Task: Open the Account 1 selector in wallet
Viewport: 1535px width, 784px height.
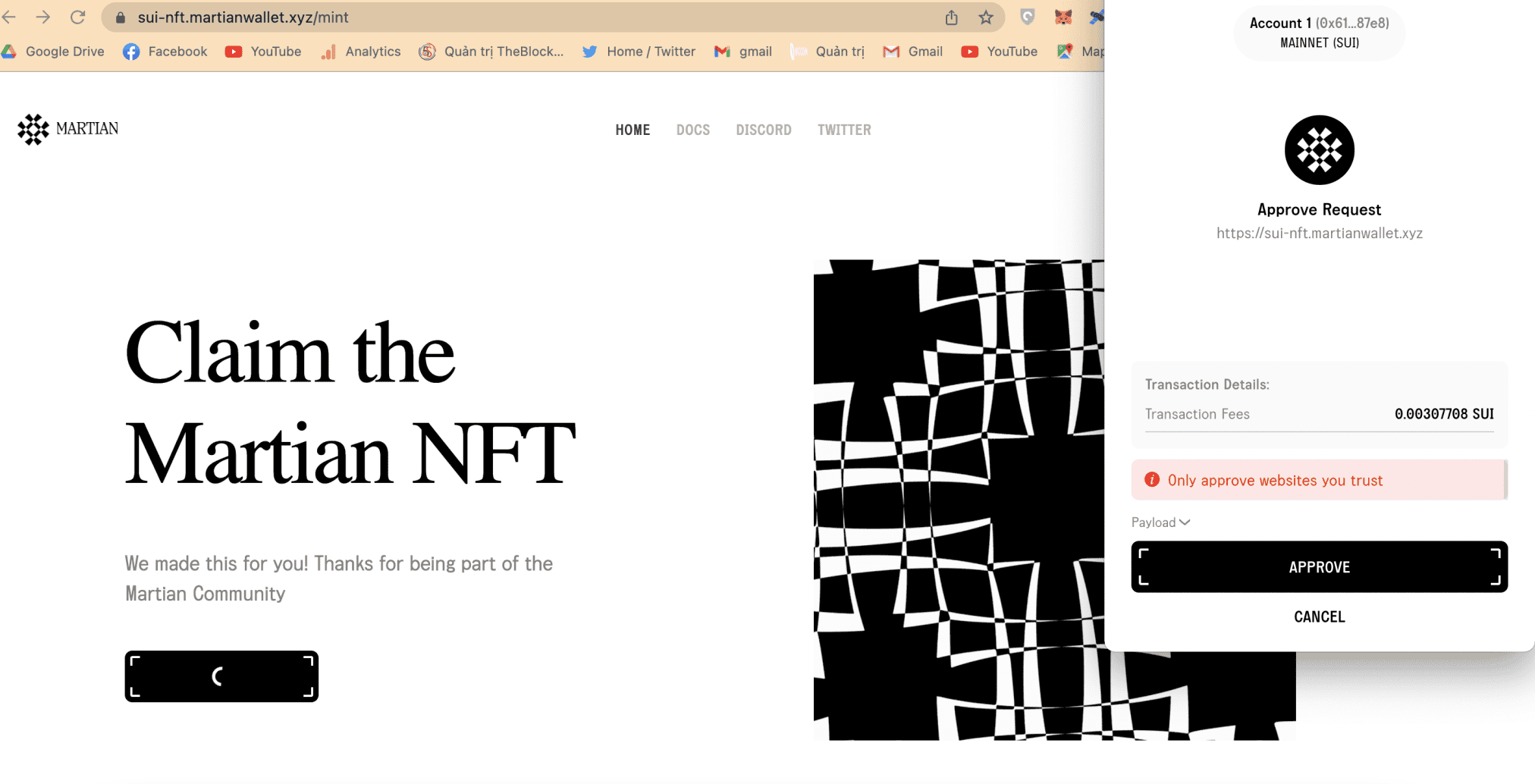Action: click(x=1319, y=33)
